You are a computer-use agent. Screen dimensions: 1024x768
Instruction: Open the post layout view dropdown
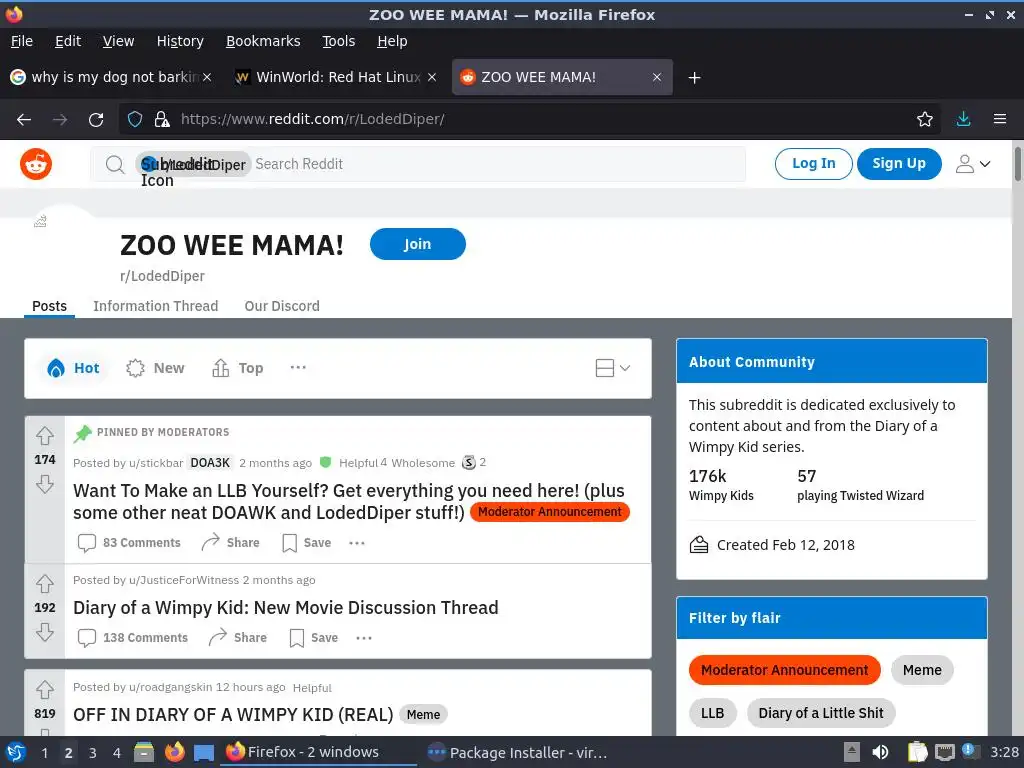pos(613,368)
